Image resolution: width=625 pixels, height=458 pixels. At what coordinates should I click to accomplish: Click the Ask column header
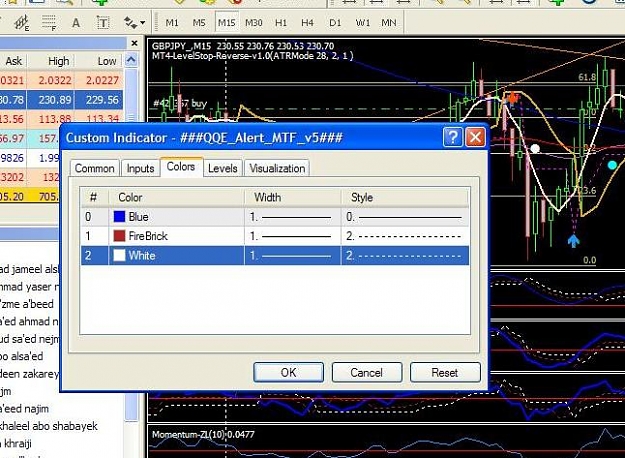pos(14,61)
